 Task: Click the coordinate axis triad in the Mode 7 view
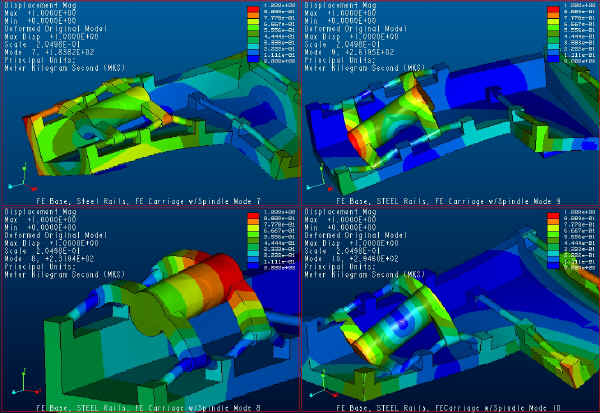23,178
